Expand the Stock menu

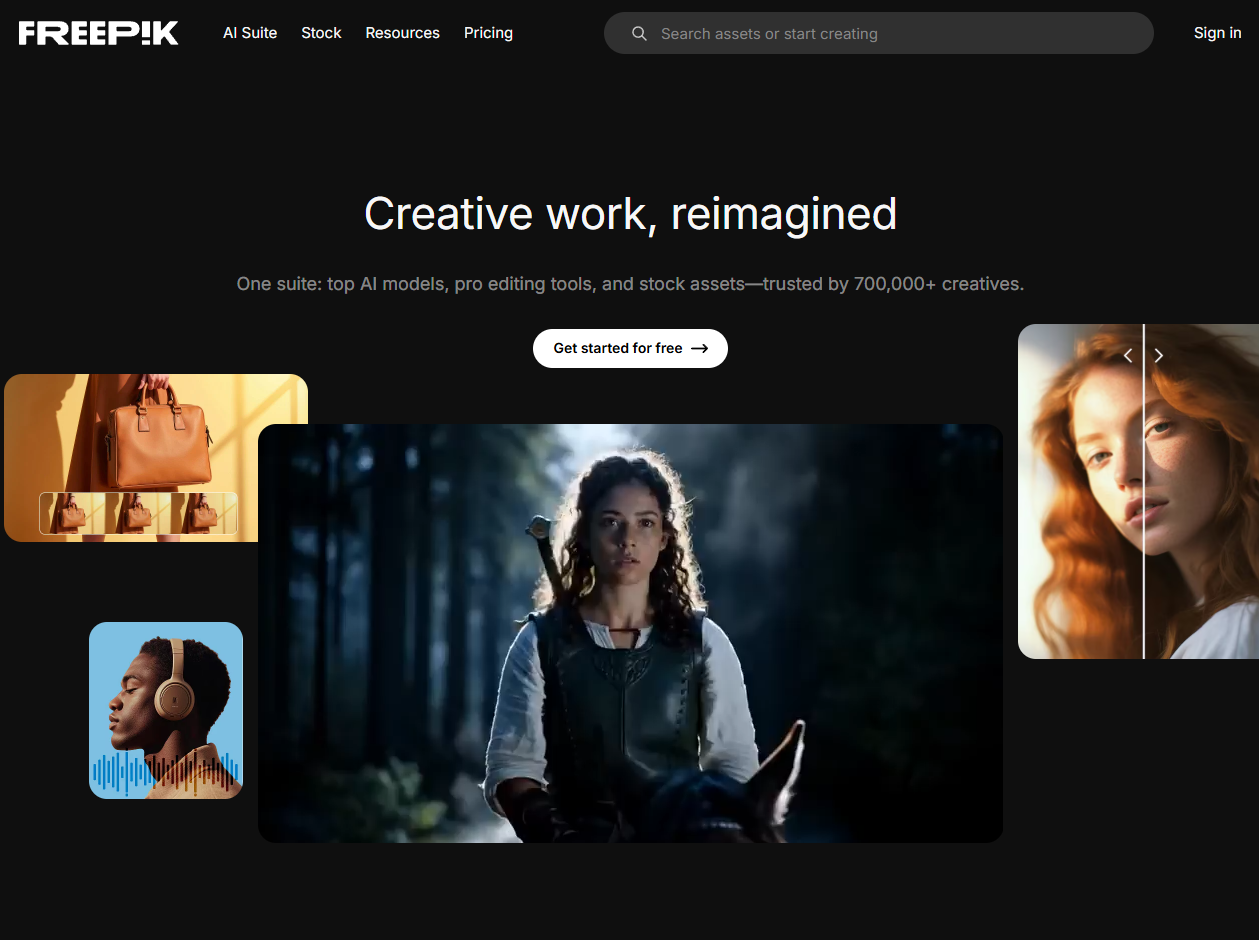pyautogui.click(x=321, y=33)
